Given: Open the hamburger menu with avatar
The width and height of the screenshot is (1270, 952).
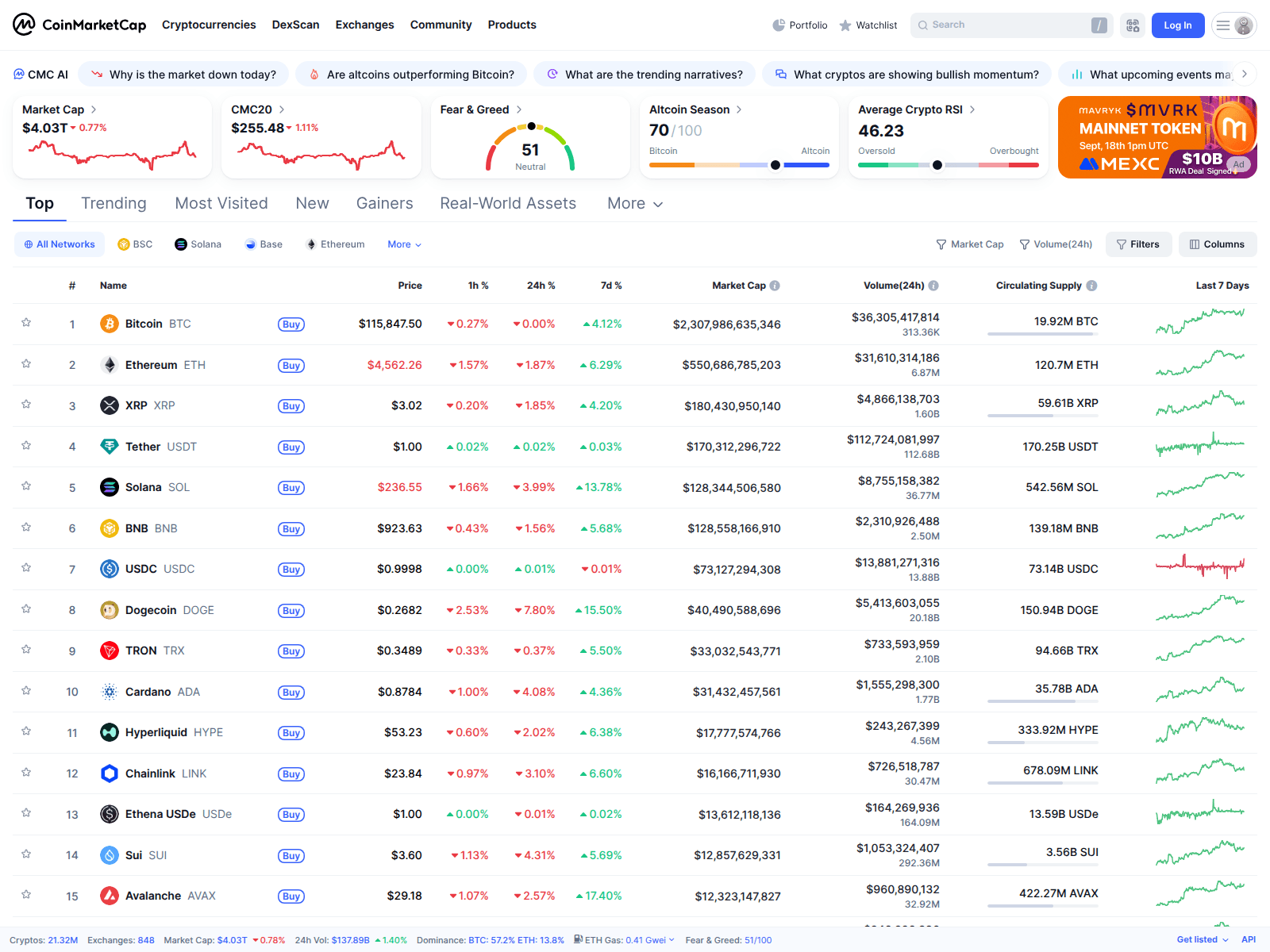Looking at the screenshot, I should coord(1234,25).
